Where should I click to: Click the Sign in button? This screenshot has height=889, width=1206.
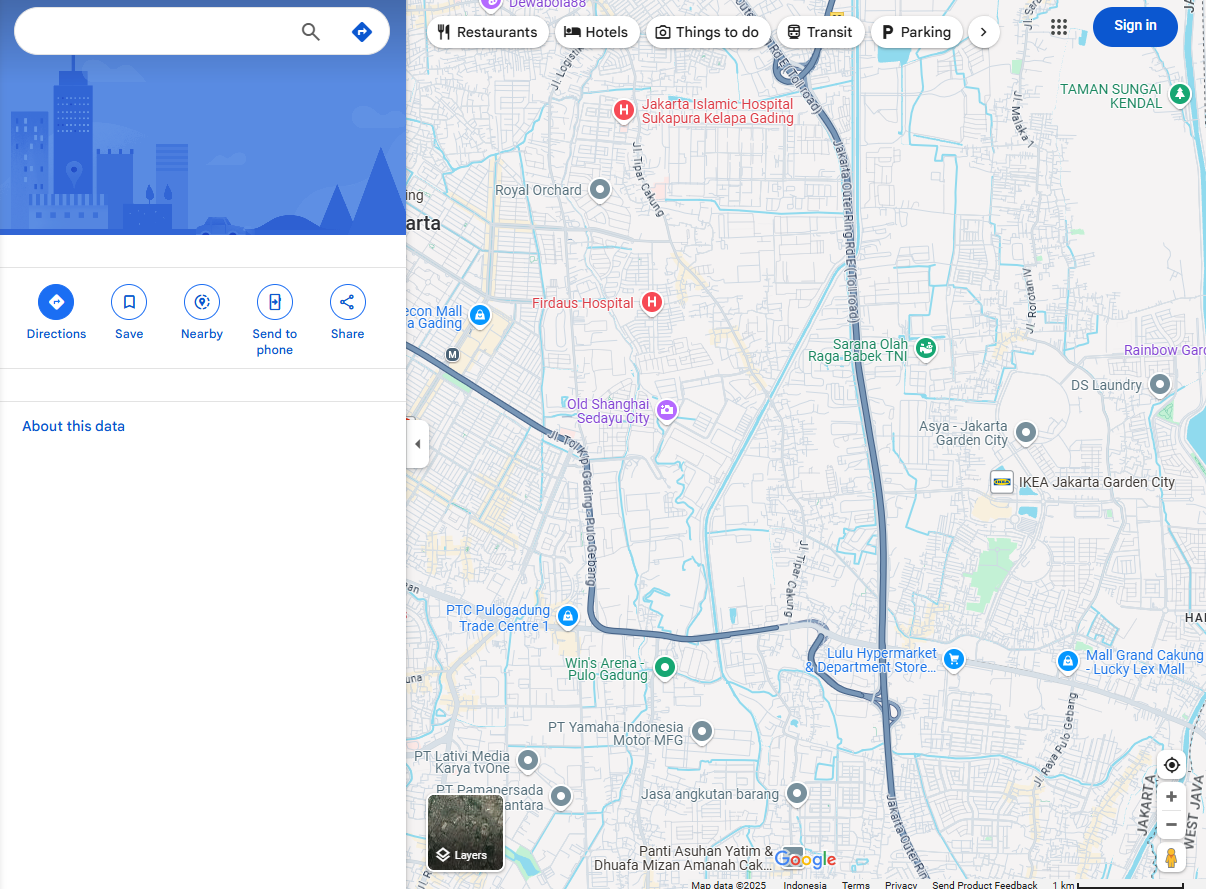point(1135,26)
